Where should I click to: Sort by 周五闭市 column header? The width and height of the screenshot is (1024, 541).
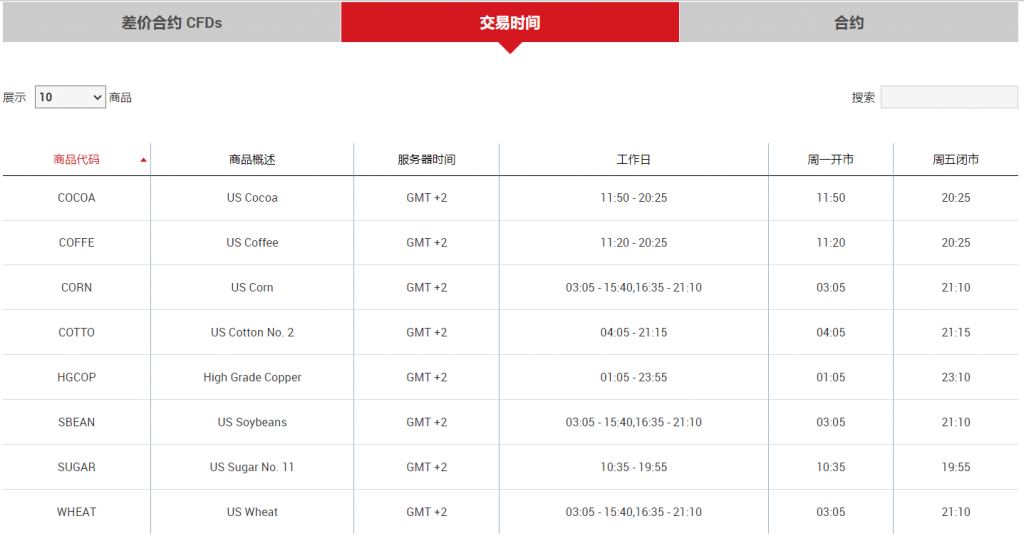(955, 160)
